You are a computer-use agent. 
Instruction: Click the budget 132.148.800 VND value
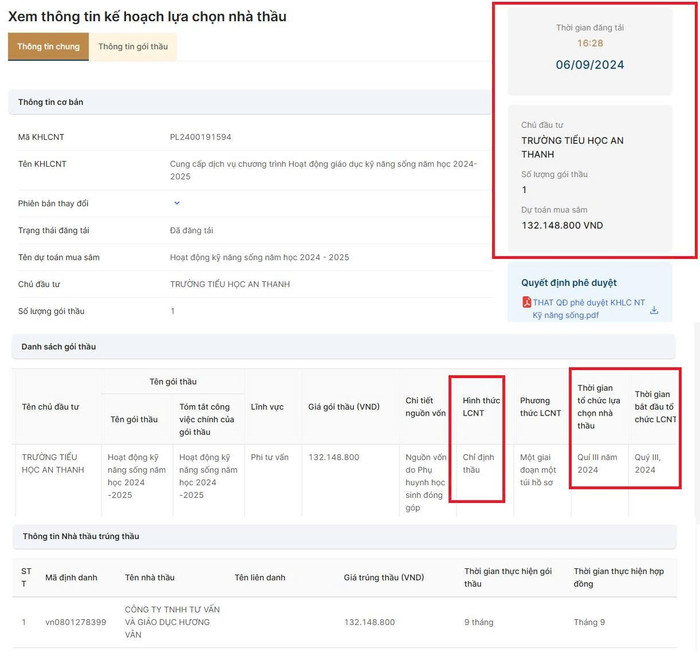[562, 225]
